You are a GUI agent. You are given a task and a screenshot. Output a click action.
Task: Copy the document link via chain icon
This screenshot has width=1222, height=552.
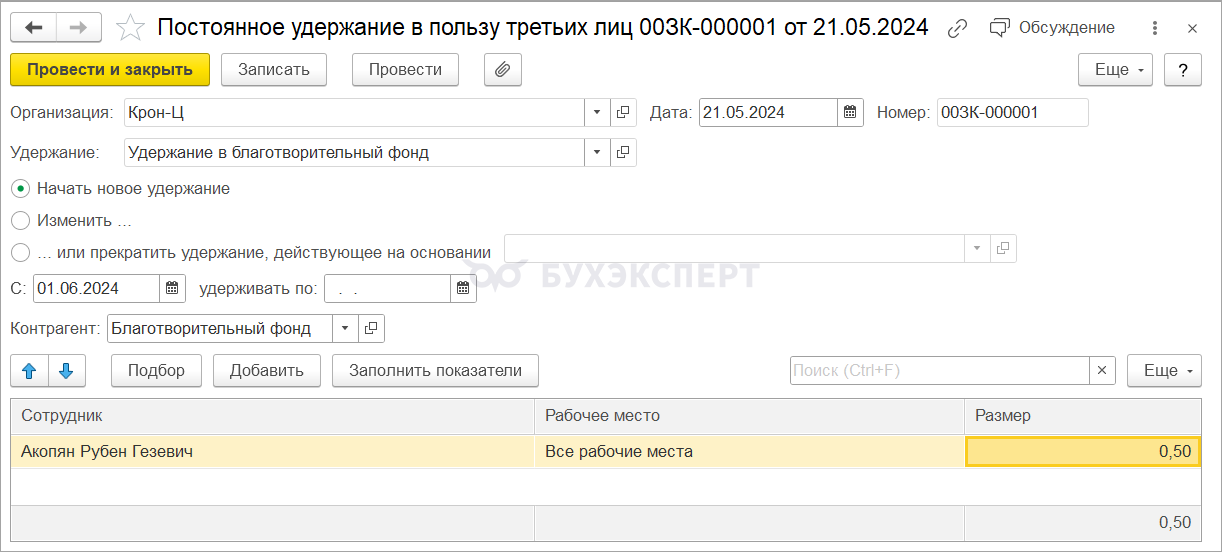(x=957, y=28)
